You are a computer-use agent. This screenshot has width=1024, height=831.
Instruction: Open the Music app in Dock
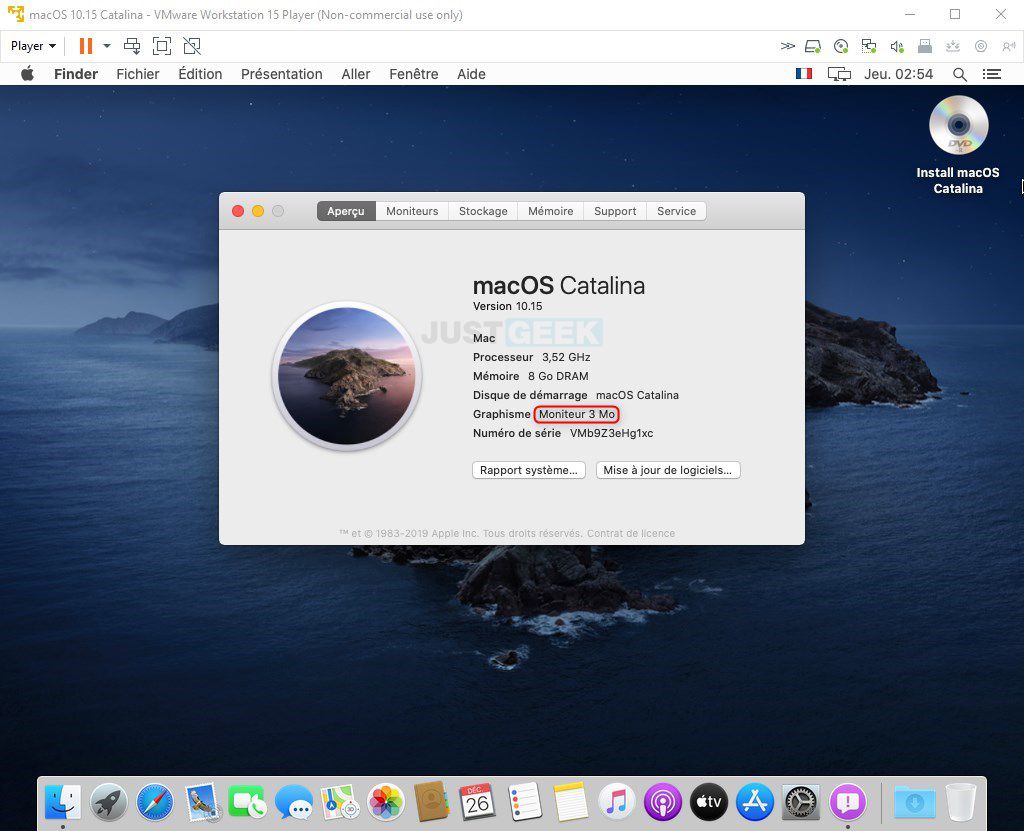(617, 801)
